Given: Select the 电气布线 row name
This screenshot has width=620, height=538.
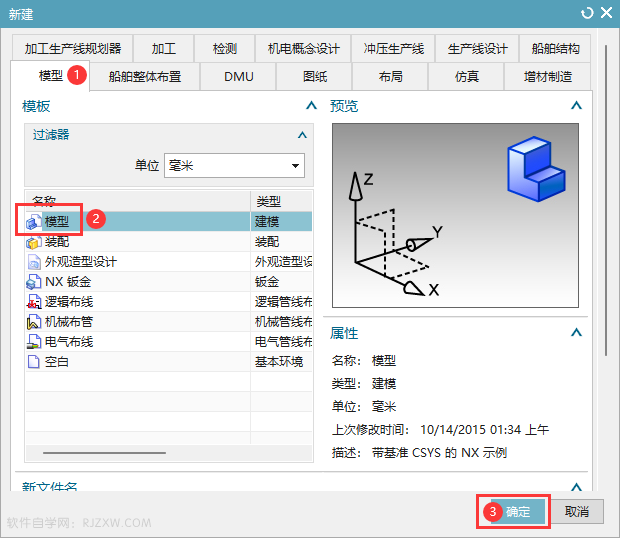Looking at the screenshot, I should (x=69, y=342).
